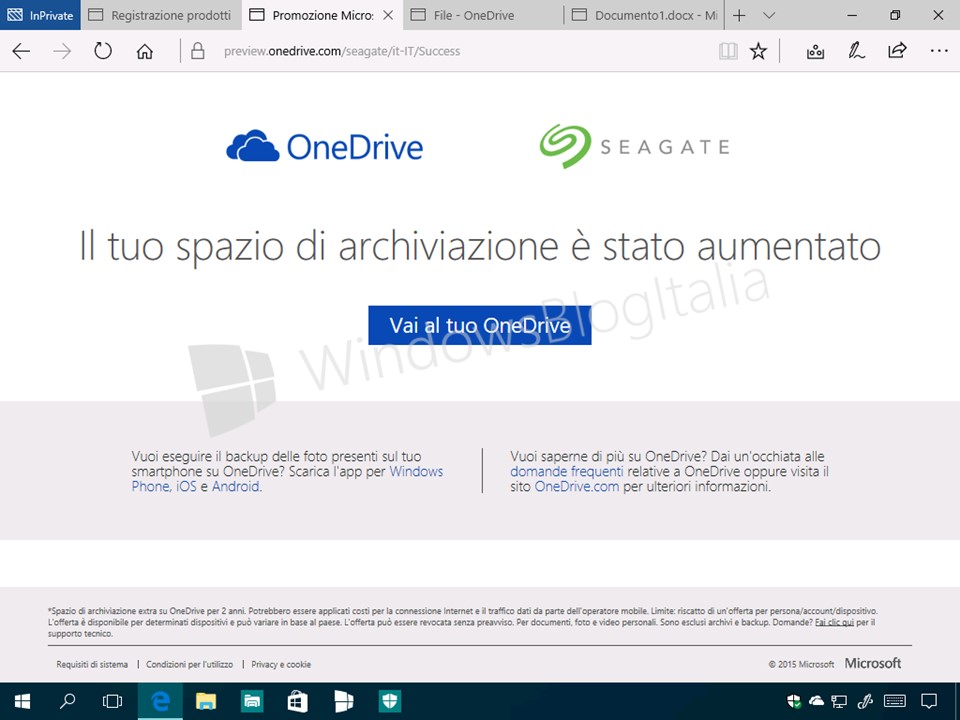Click the Fai clic qui support link
Screen dimensions: 960x720
(x=834, y=622)
